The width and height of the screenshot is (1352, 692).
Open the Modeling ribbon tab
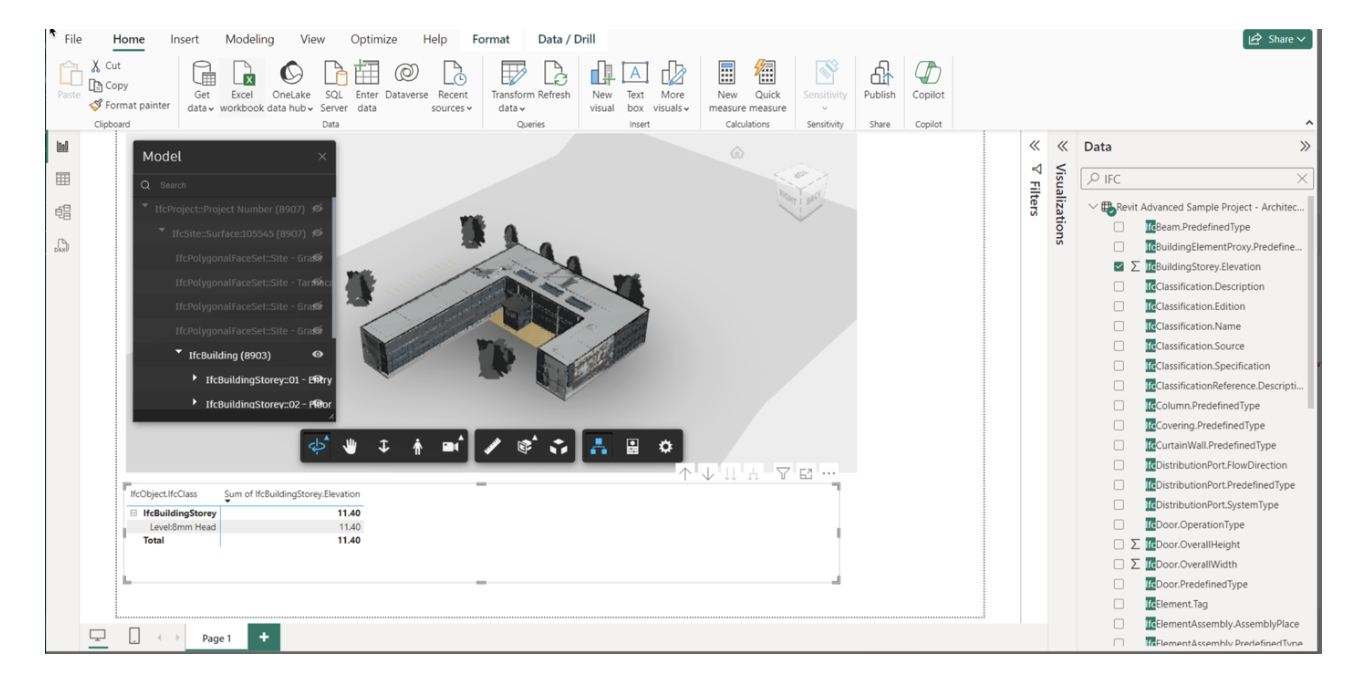click(x=250, y=39)
